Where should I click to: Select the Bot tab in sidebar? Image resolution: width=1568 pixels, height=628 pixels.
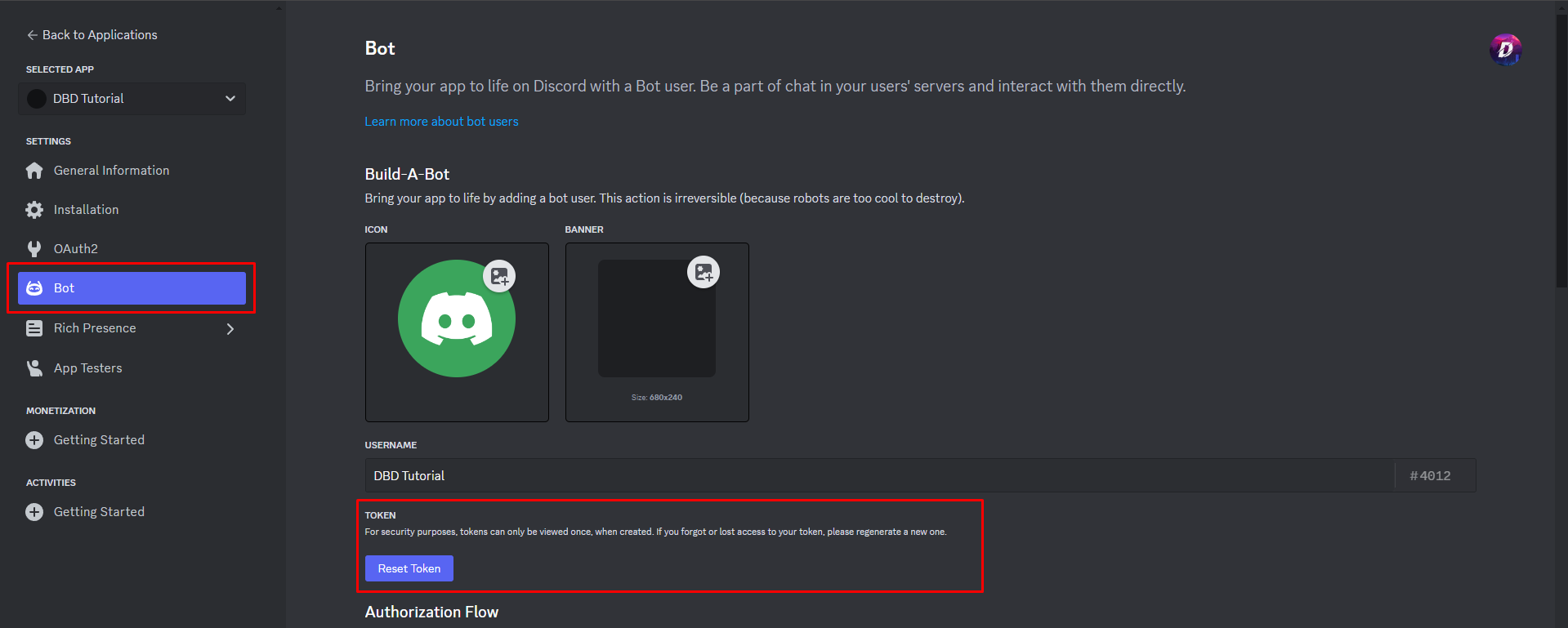132,288
